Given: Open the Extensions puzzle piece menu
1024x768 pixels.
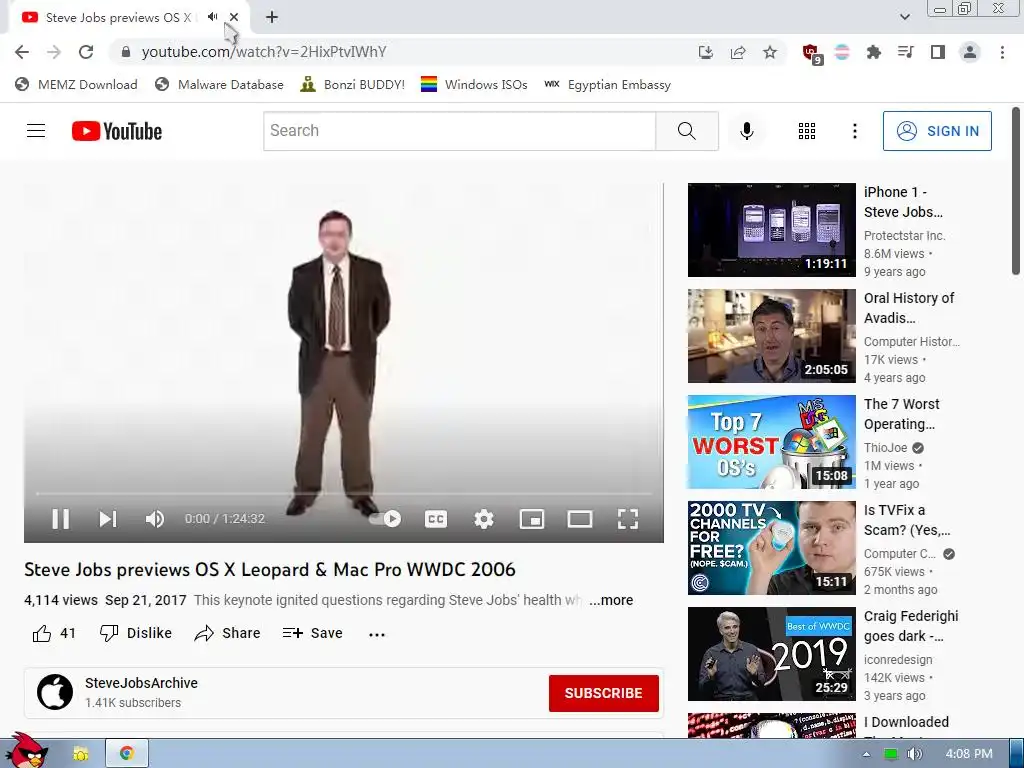Looking at the screenshot, I should pos(873,52).
